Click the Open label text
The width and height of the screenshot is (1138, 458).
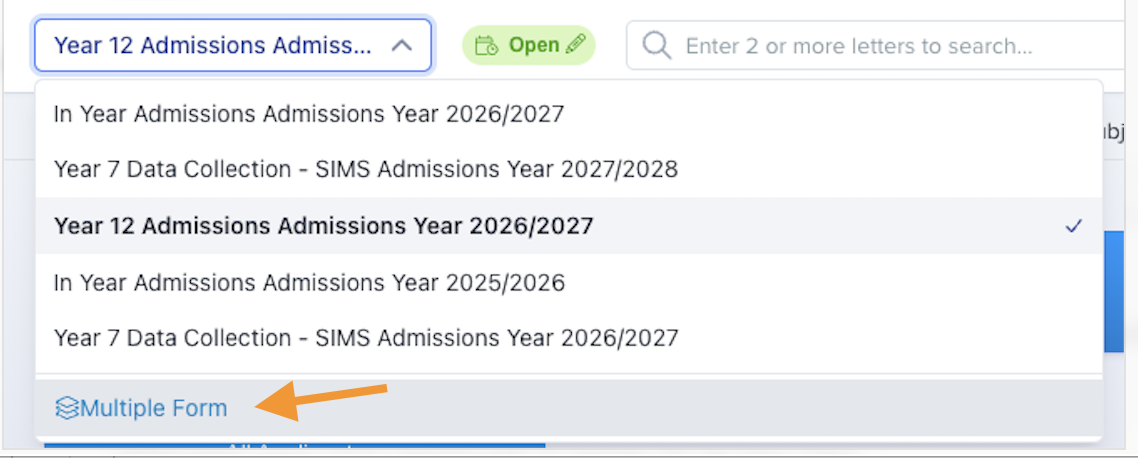pos(533,45)
